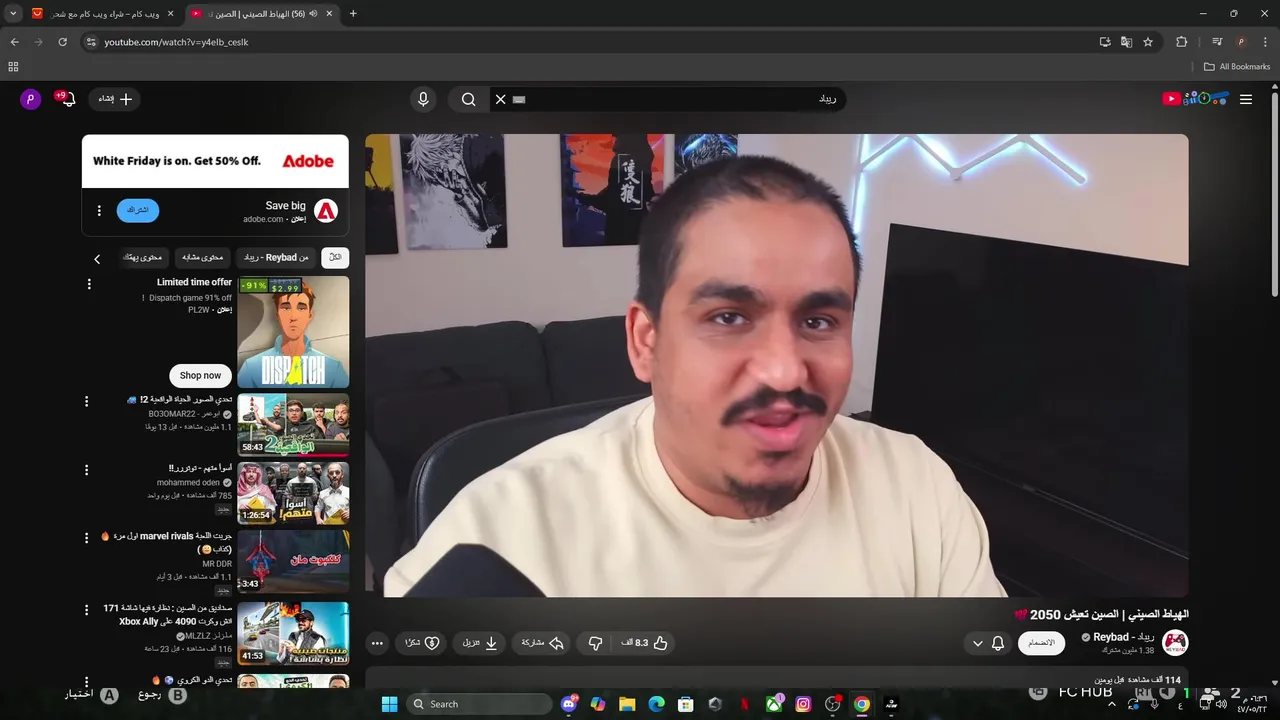Screen dimensions: 1280x720
Task: Clear the YouTube search text with X
Action: pyautogui.click(x=500, y=99)
